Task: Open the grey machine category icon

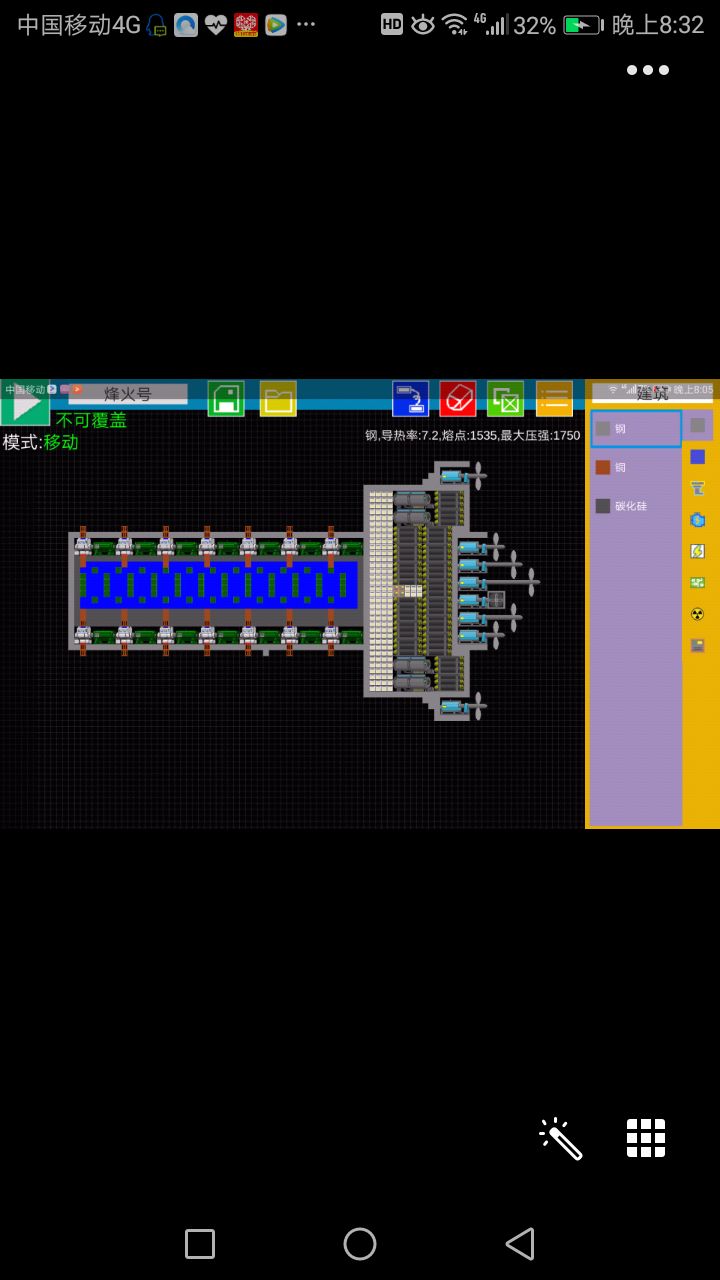Action: click(x=698, y=645)
